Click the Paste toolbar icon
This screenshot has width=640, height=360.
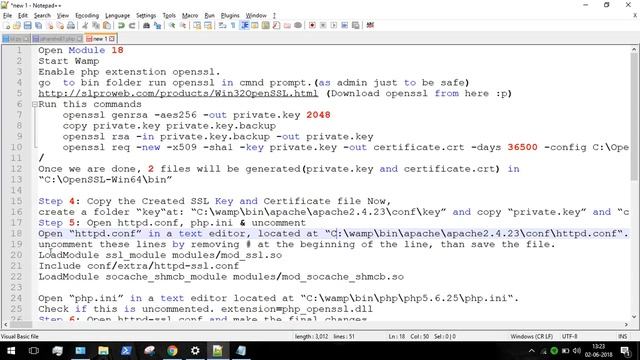click(107, 25)
